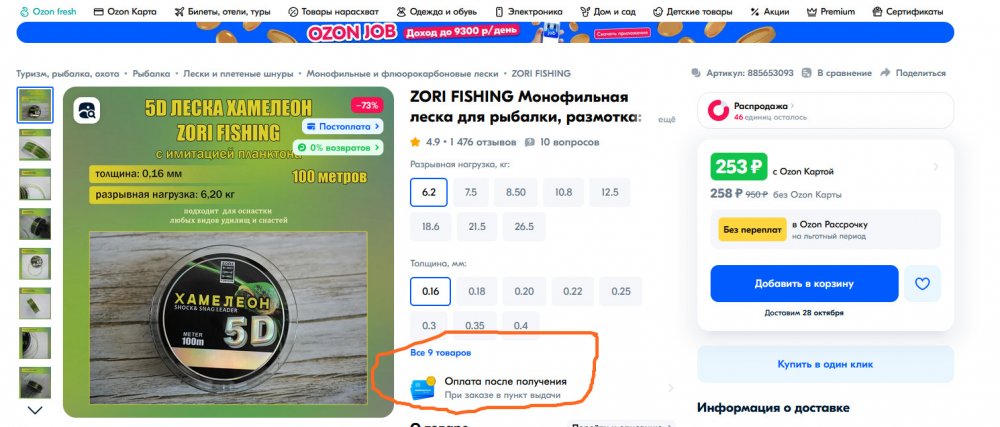Image resolution: width=1000 pixels, height=427 pixels.
Task: Open Все 9 товаров link
Action: coord(441,352)
